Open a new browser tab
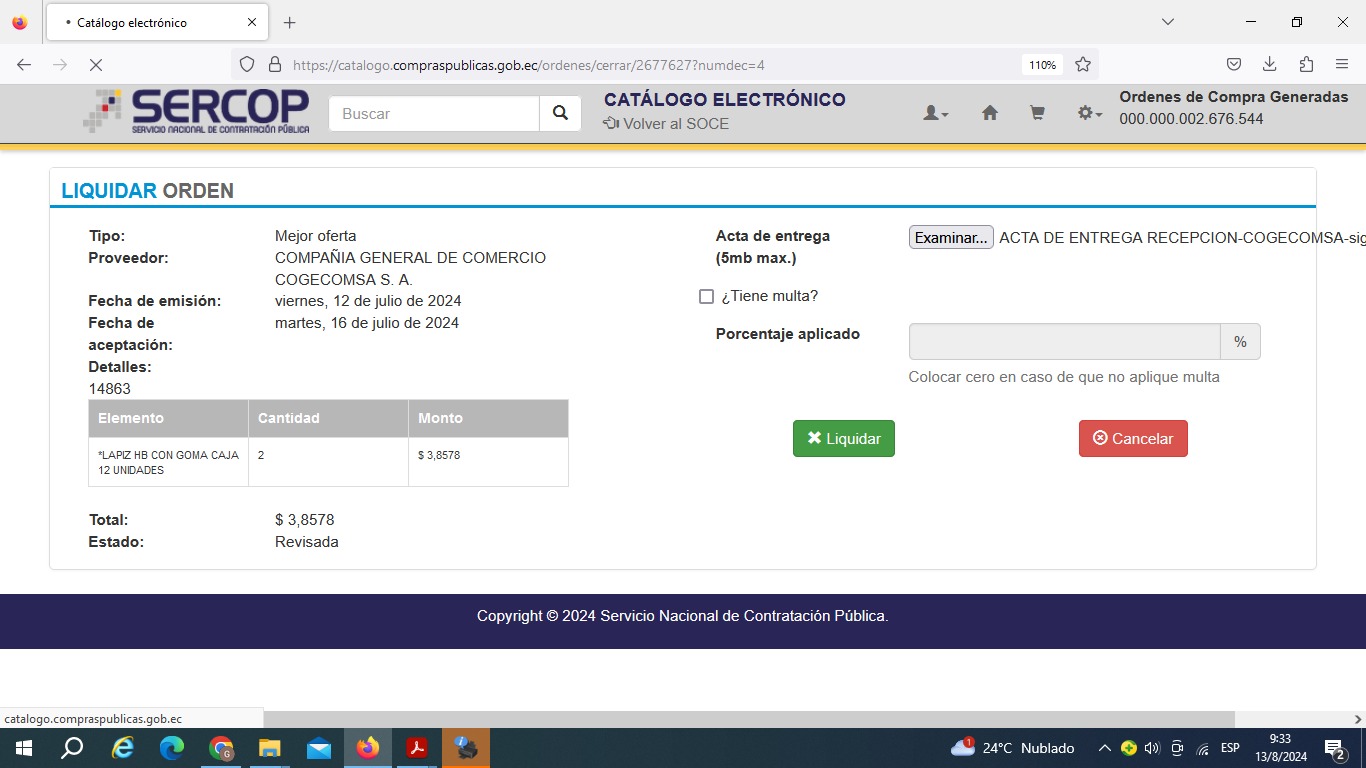The image size is (1366, 768). (x=289, y=22)
